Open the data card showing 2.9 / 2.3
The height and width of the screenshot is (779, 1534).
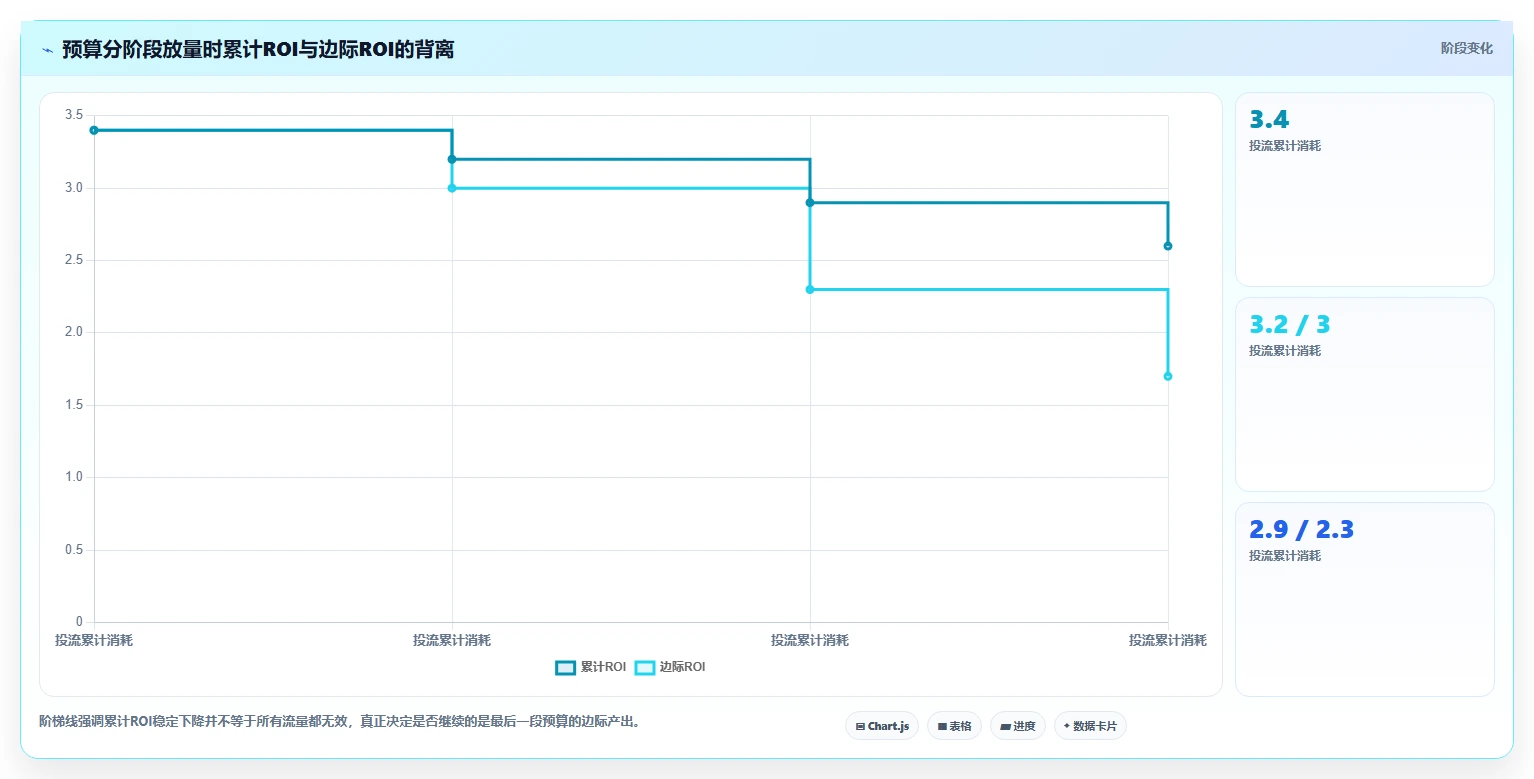click(x=1364, y=599)
